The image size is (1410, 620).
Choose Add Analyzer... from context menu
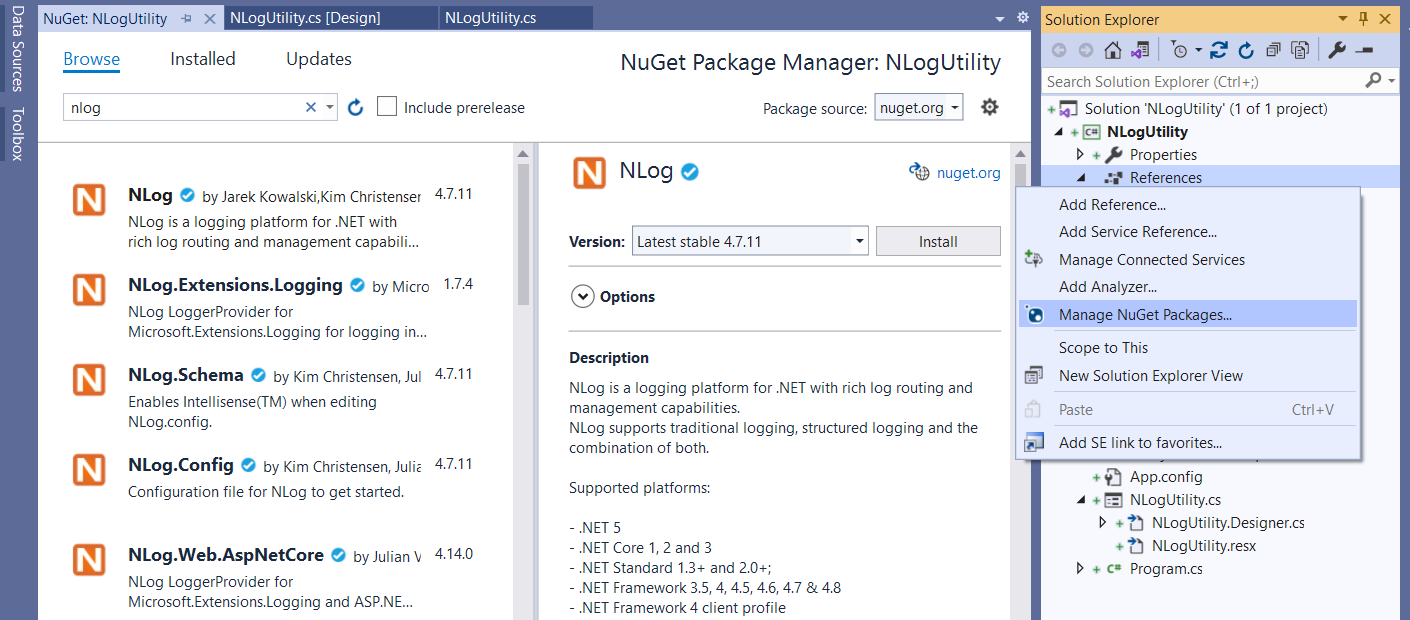tap(1188, 286)
